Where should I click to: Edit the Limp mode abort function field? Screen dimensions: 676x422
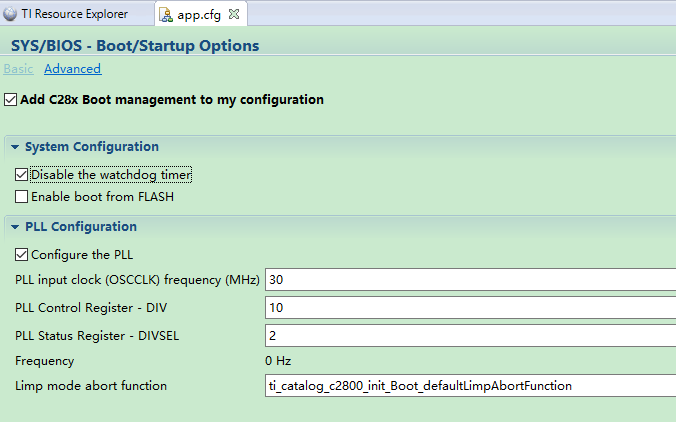[468, 386]
